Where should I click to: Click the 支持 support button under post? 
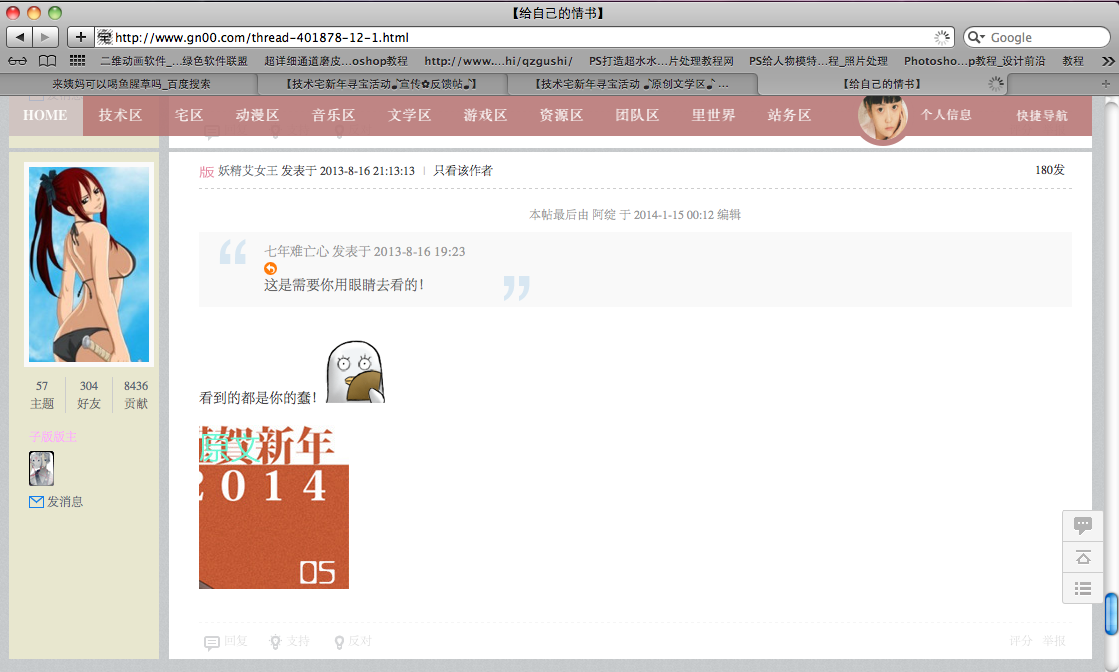289,642
